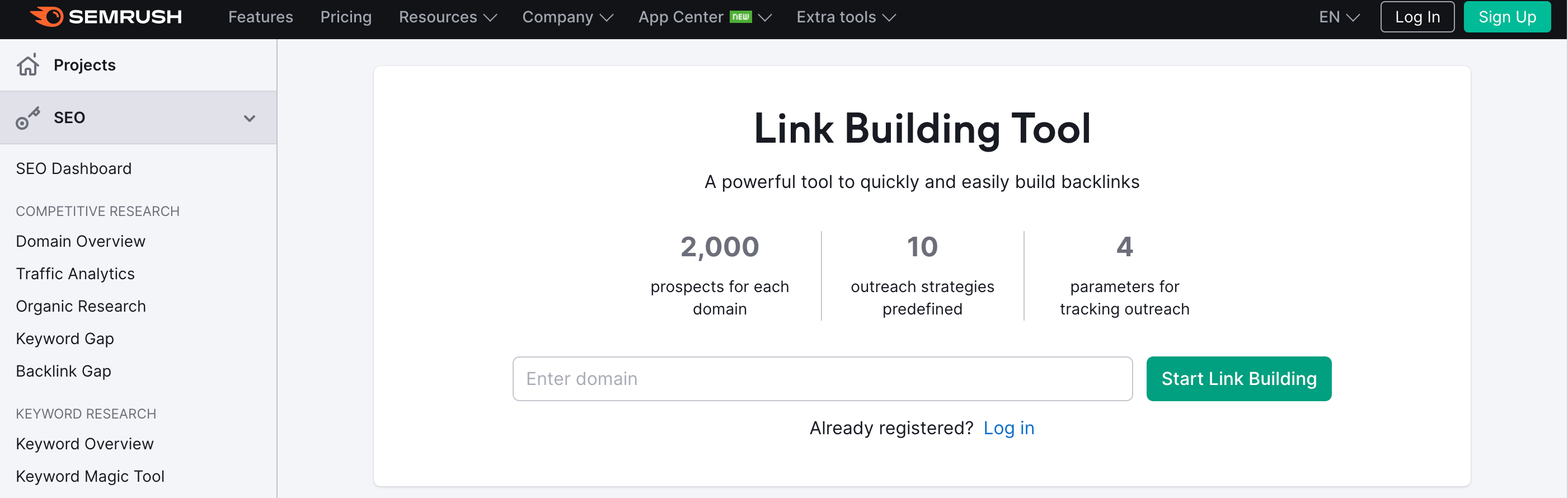Viewport: 1568px width, 498px height.
Task: Focus the Enter domain input field
Action: (823, 379)
